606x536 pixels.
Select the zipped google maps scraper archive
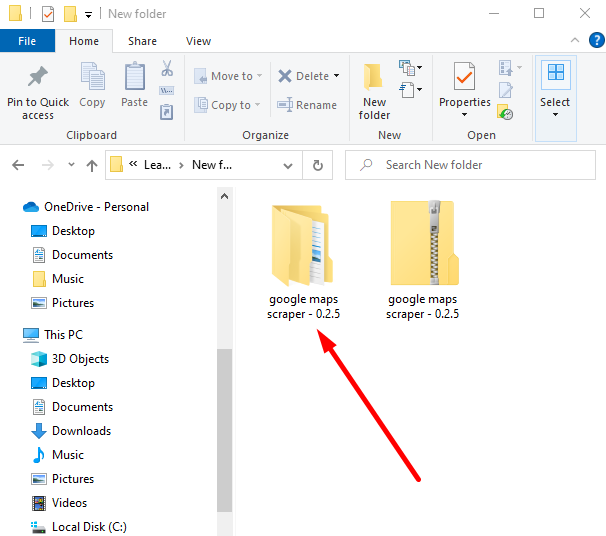[423, 261]
